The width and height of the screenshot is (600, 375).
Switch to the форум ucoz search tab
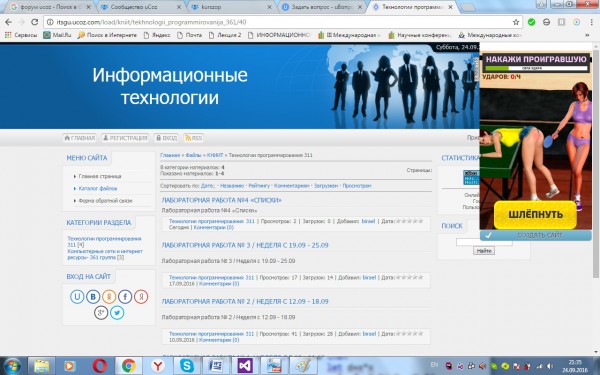(x=51, y=7)
